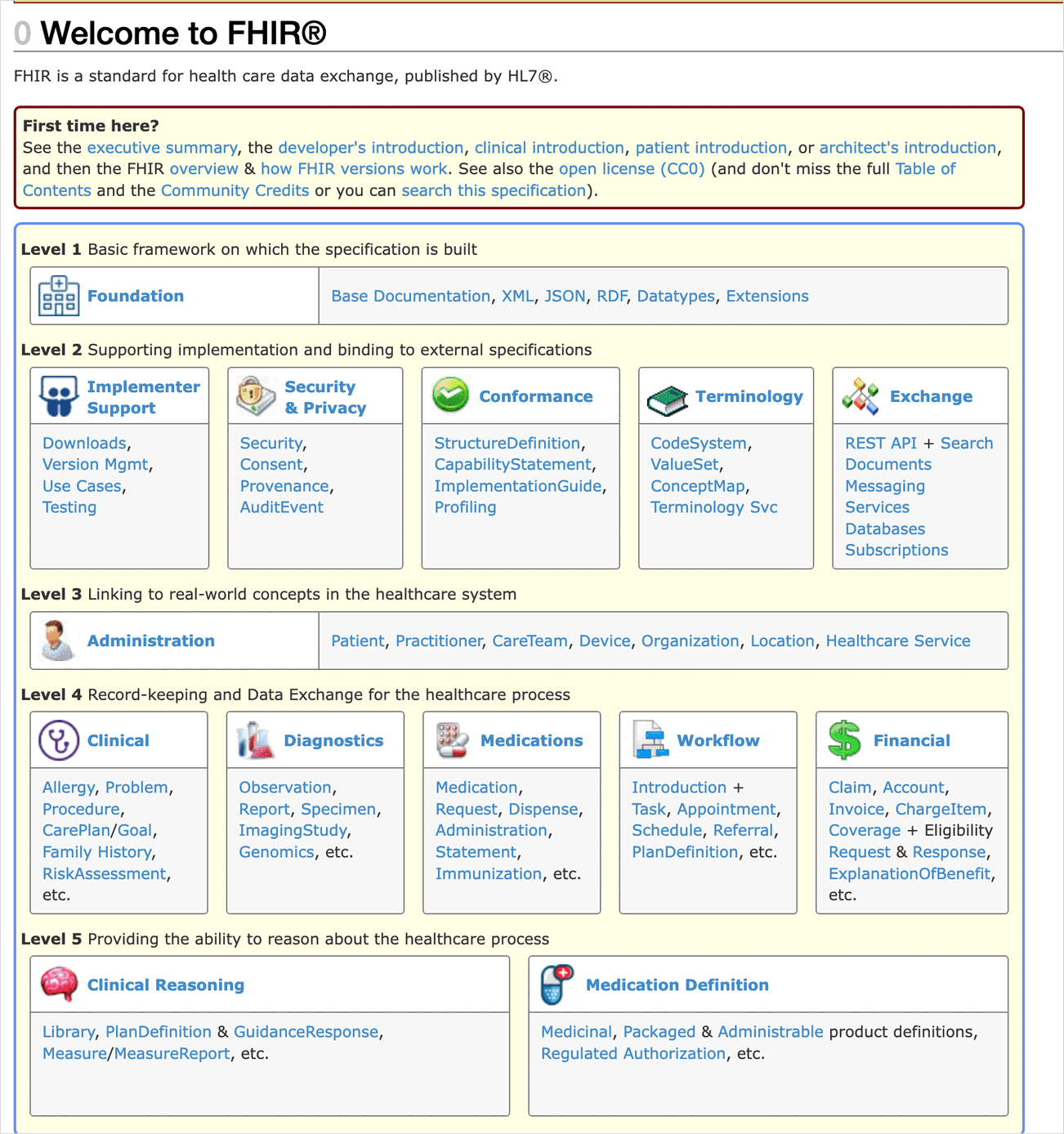The height and width of the screenshot is (1134, 1064).
Task: Open the Security & Privacy heading link
Action: [325, 397]
